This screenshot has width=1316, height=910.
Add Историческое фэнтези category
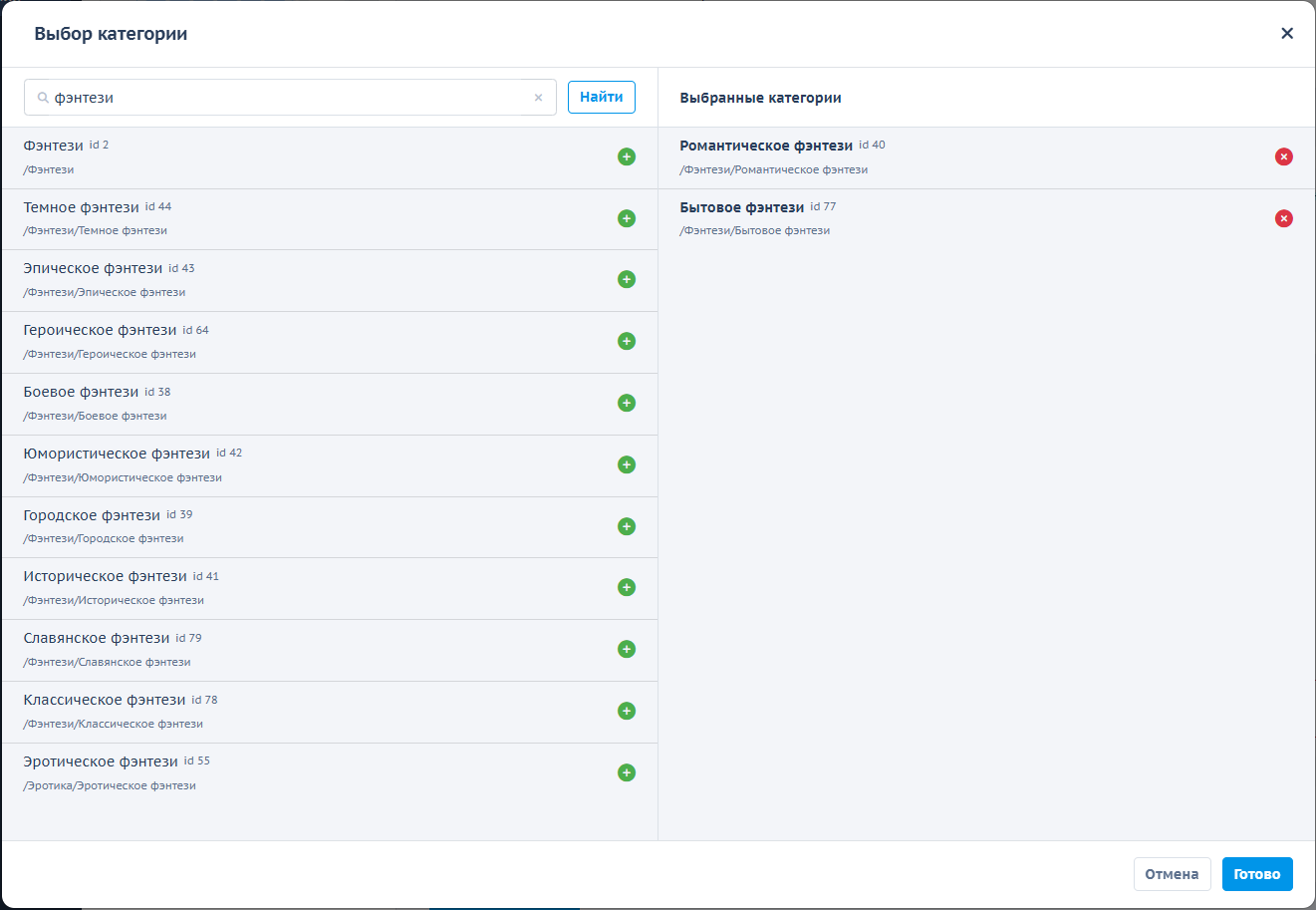click(x=627, y=588)
